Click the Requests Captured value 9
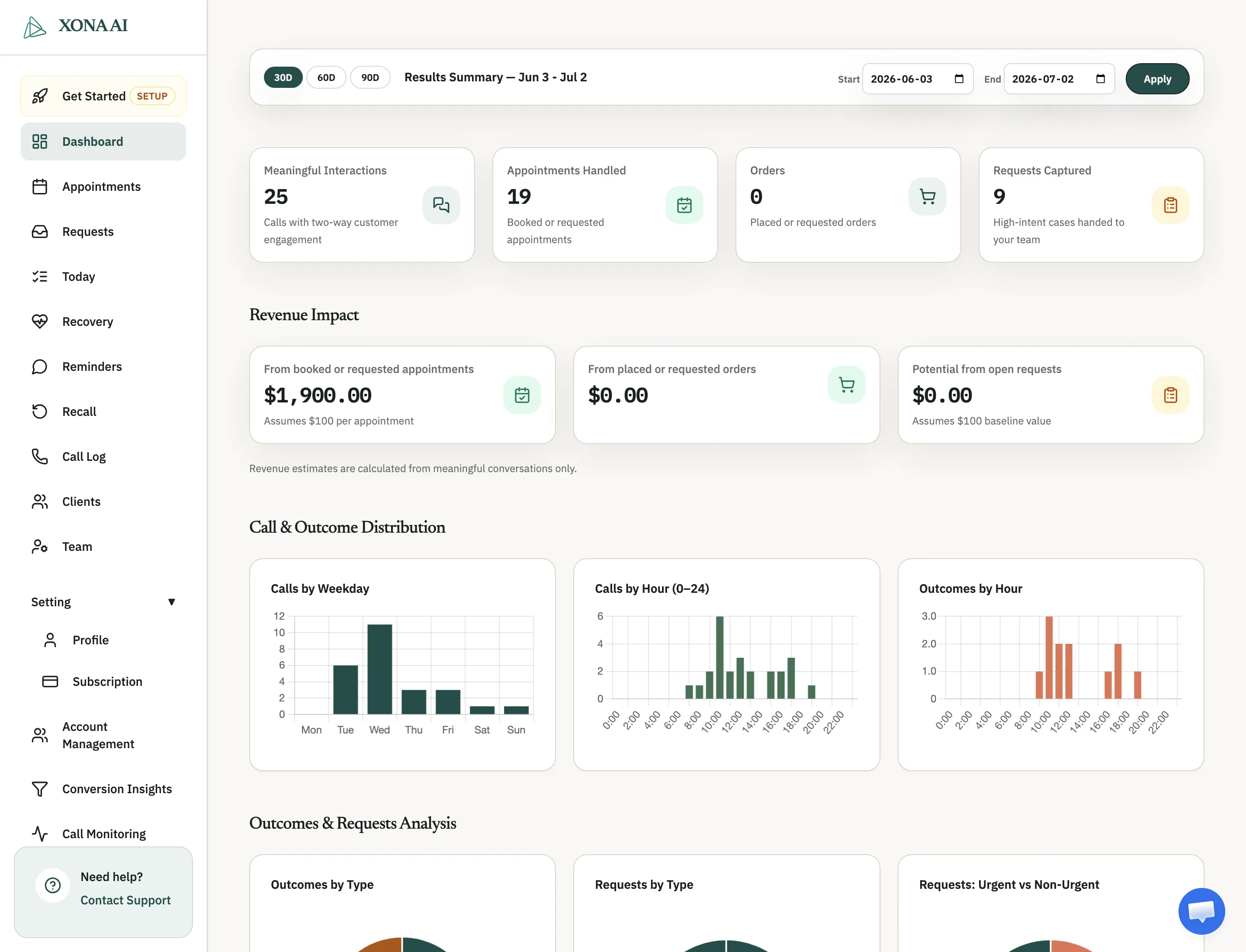 click(x=999, y=196)
